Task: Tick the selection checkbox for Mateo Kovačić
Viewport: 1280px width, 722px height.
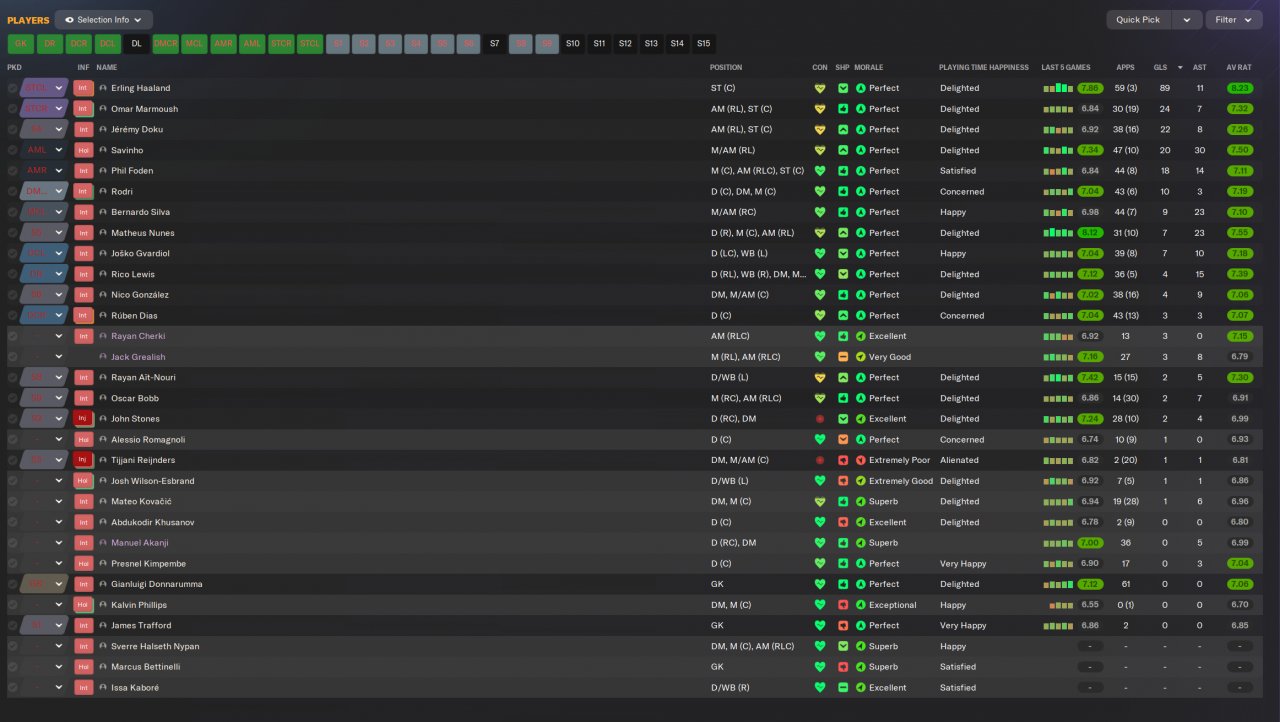Action: pyautogui.click(x=12, y=502)
